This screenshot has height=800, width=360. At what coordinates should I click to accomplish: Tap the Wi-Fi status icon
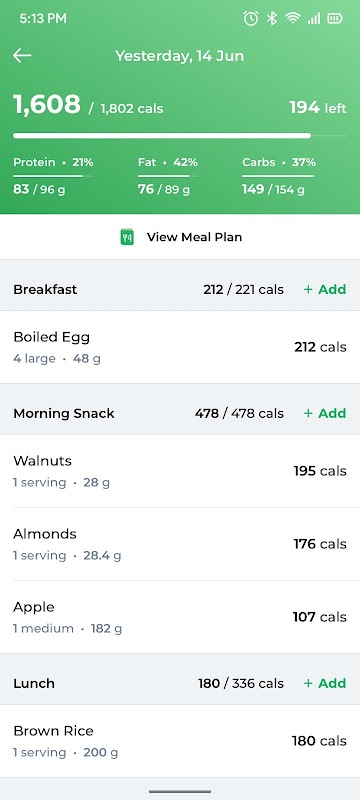(x=293, y=19)
